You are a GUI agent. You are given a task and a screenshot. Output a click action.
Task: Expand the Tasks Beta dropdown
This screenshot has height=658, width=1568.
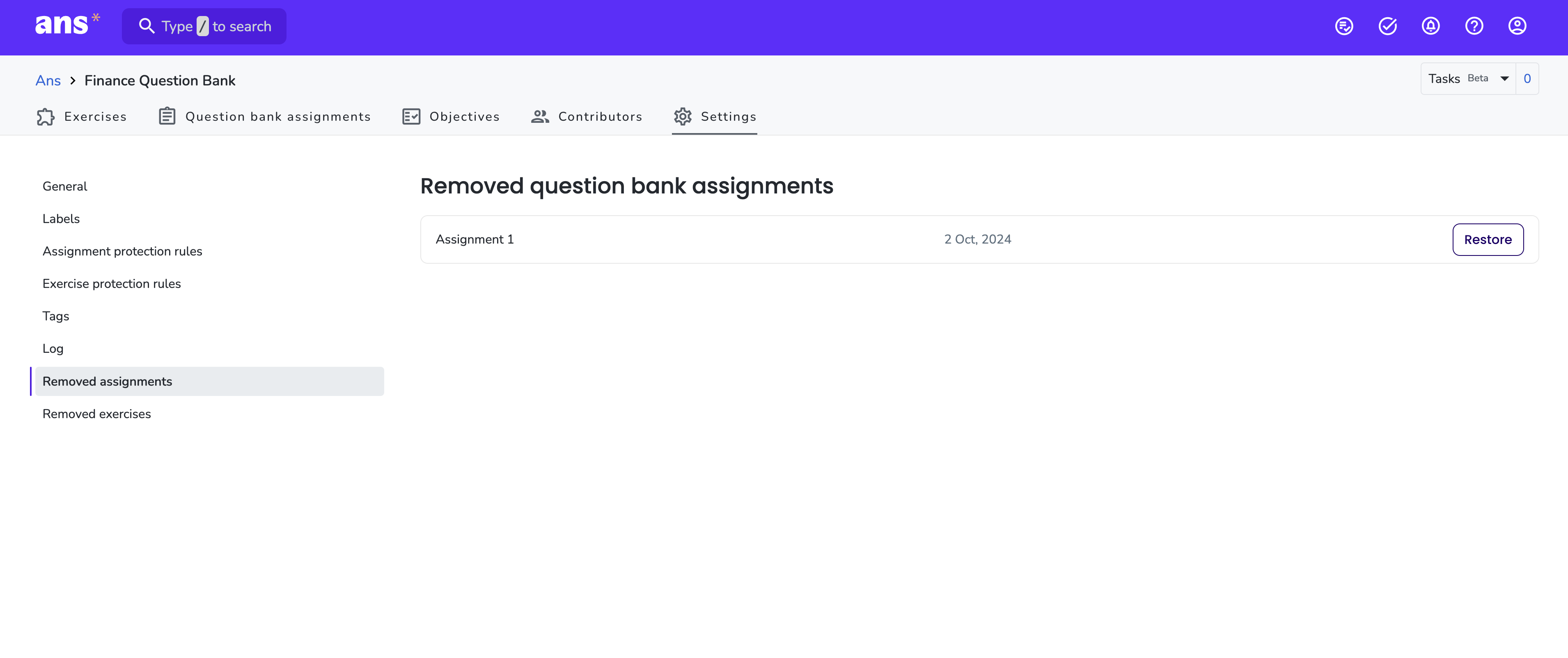1468,78
